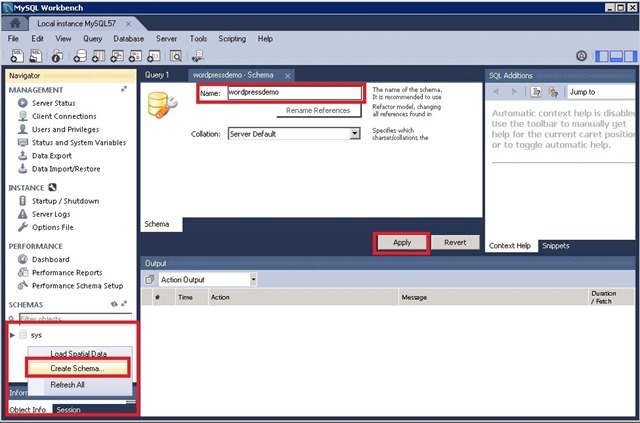640x423 pixels.
Task: Select the sys schema
Action: [x=36, y=335]
